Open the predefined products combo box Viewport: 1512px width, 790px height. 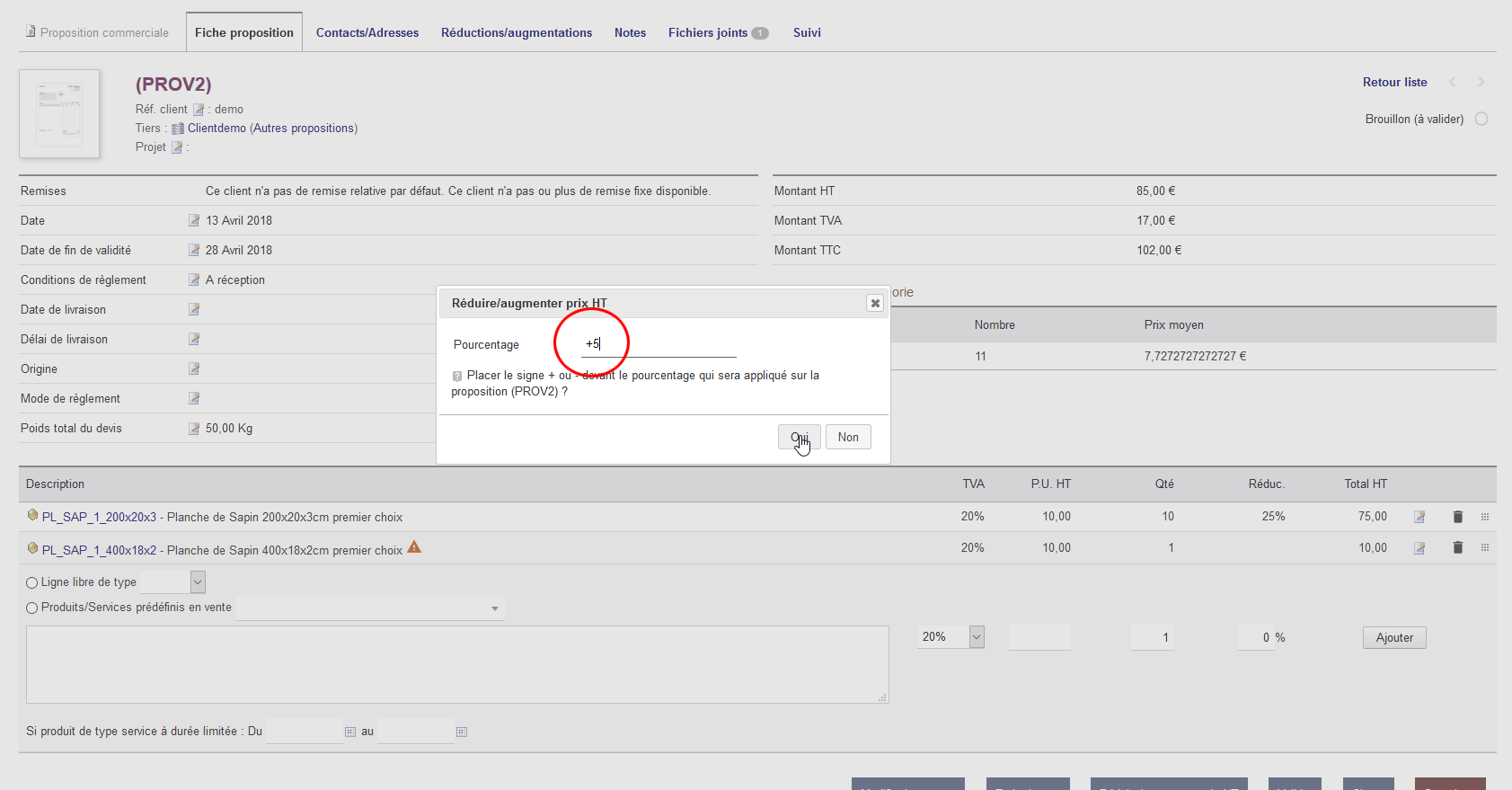tap(369, 608)
